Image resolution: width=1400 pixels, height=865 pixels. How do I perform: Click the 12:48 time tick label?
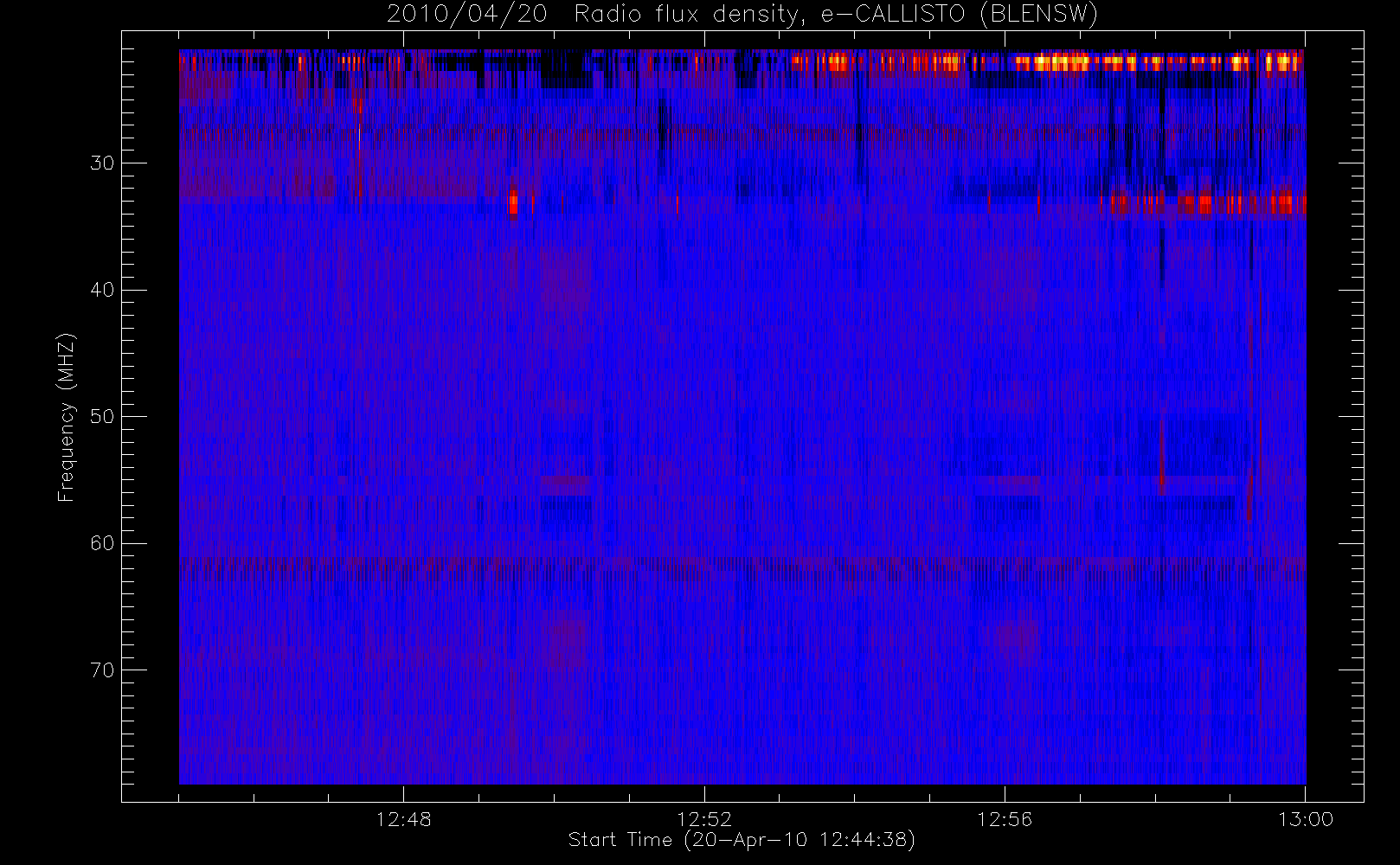[403, 819]
